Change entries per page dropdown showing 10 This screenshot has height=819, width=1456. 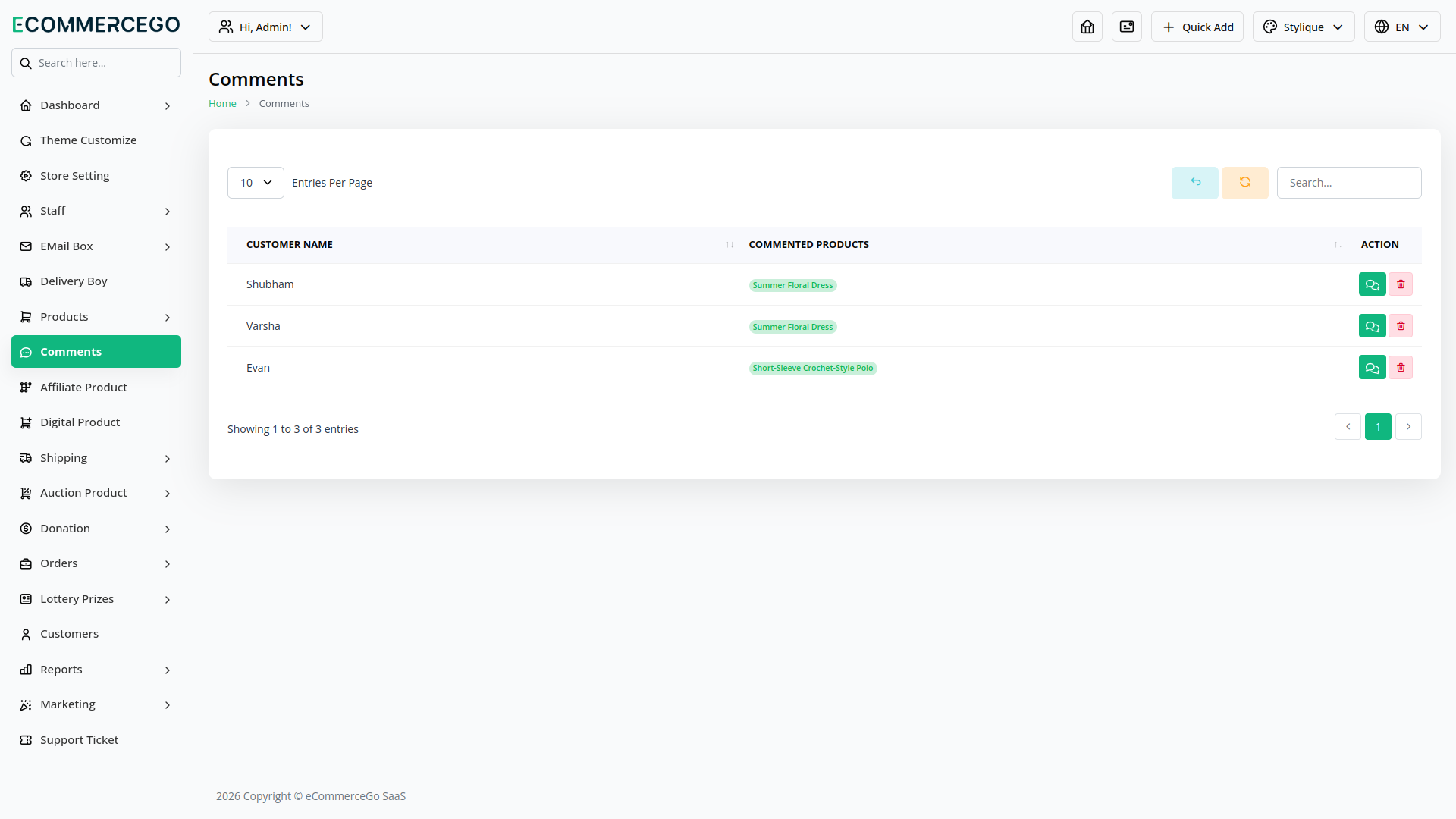[256, 183]
